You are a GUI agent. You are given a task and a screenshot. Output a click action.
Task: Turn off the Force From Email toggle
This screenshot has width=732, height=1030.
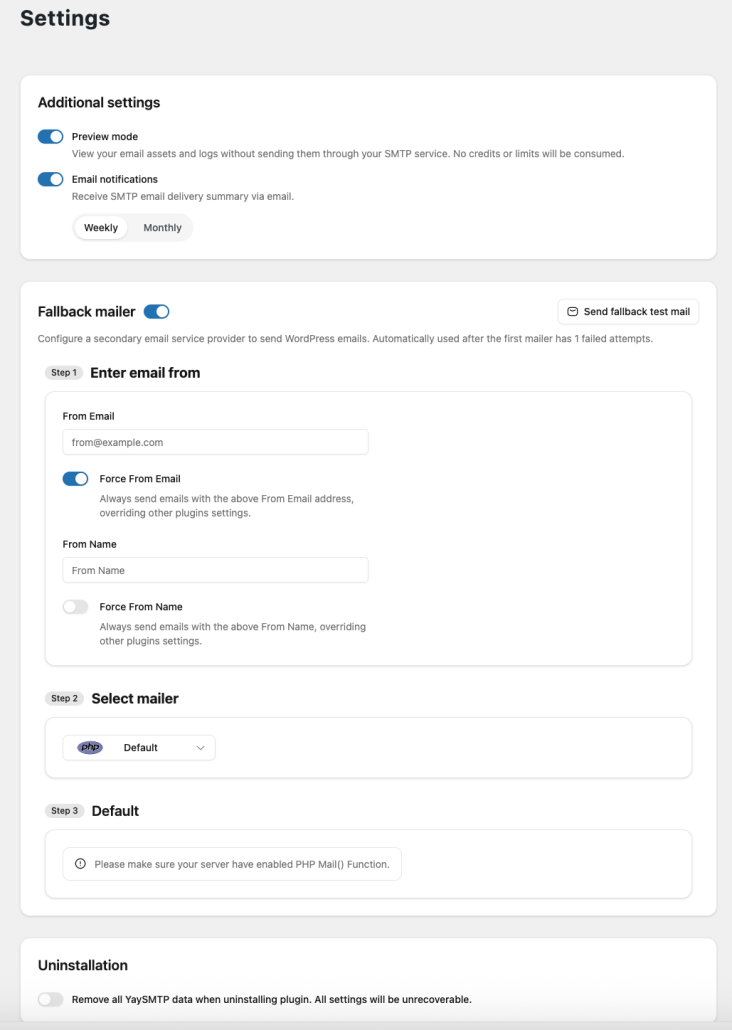click(x=75, y=478)
